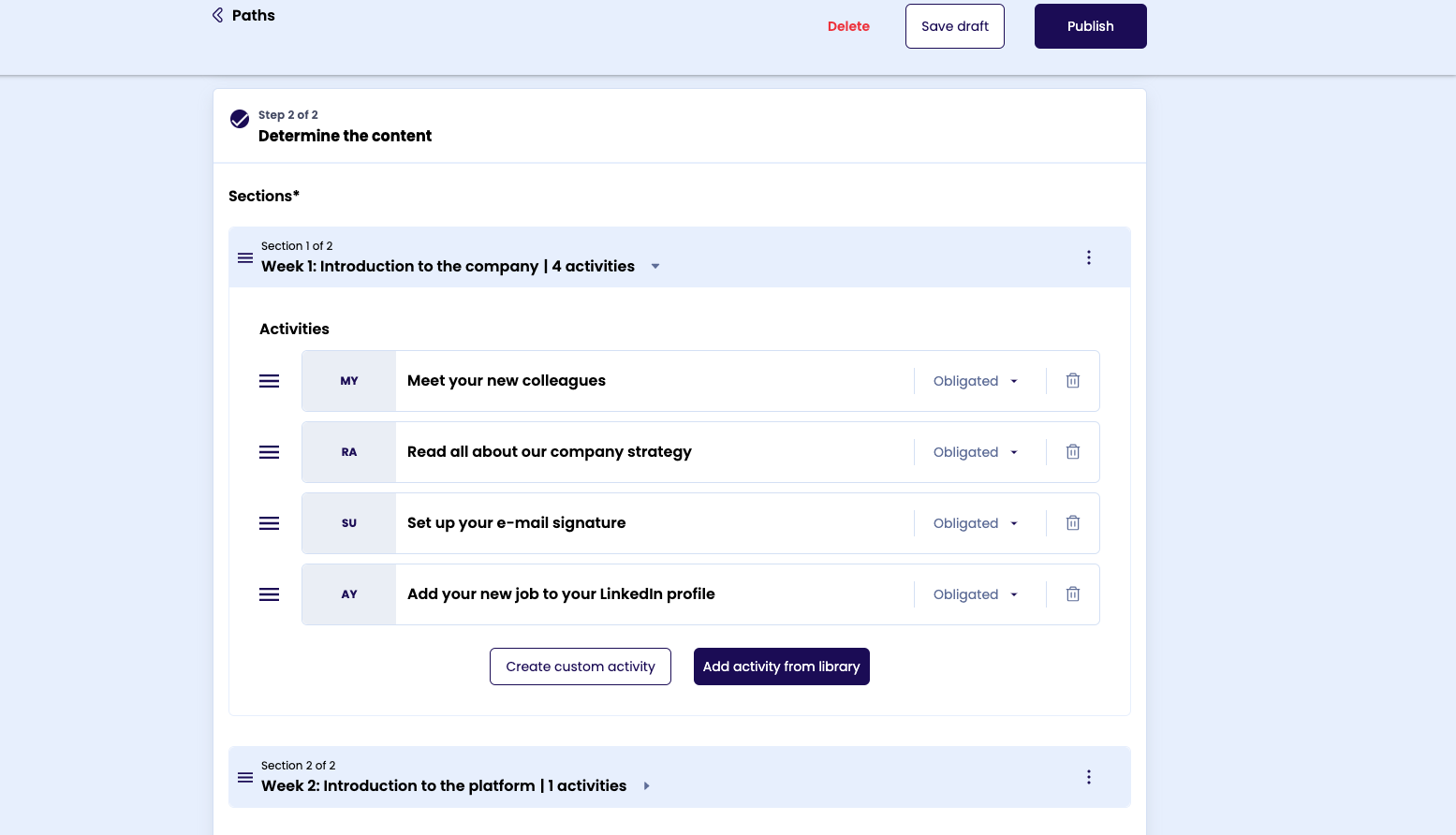Click drag handle of Week 1 section
1456x835 pixels.
coord(245,257)
